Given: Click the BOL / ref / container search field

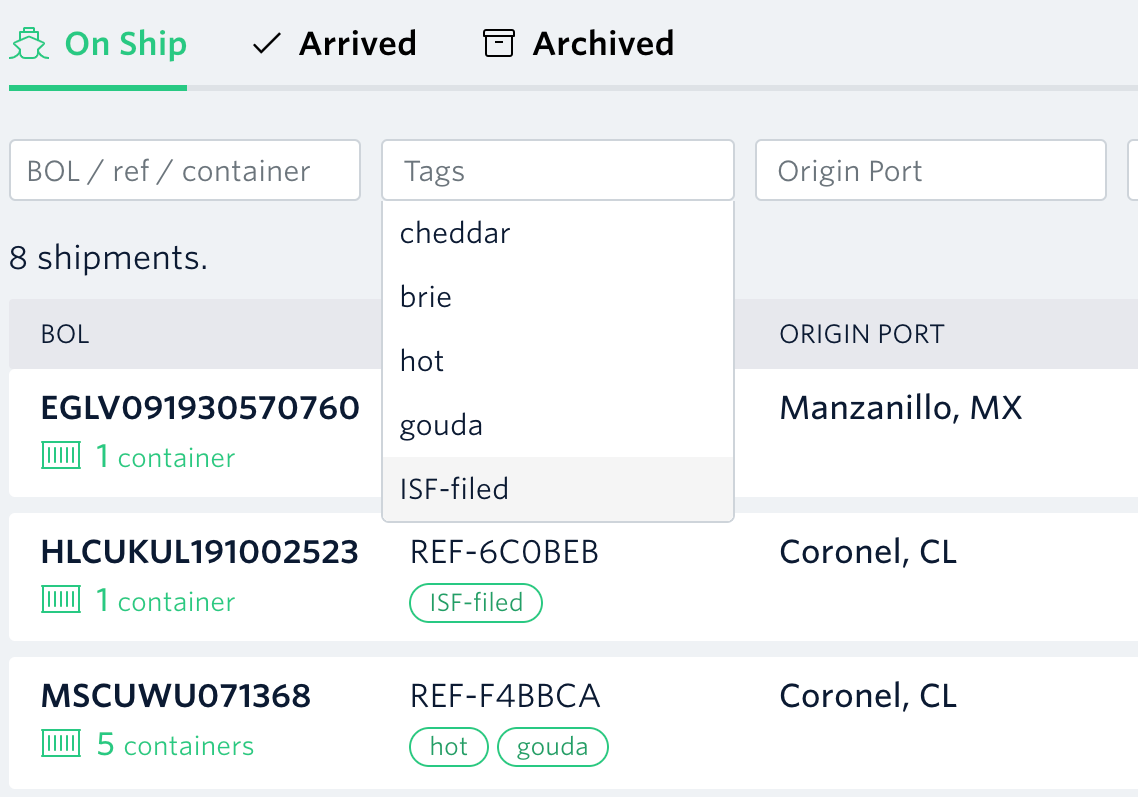Looking at the screenshot, I should pos(184,170).
